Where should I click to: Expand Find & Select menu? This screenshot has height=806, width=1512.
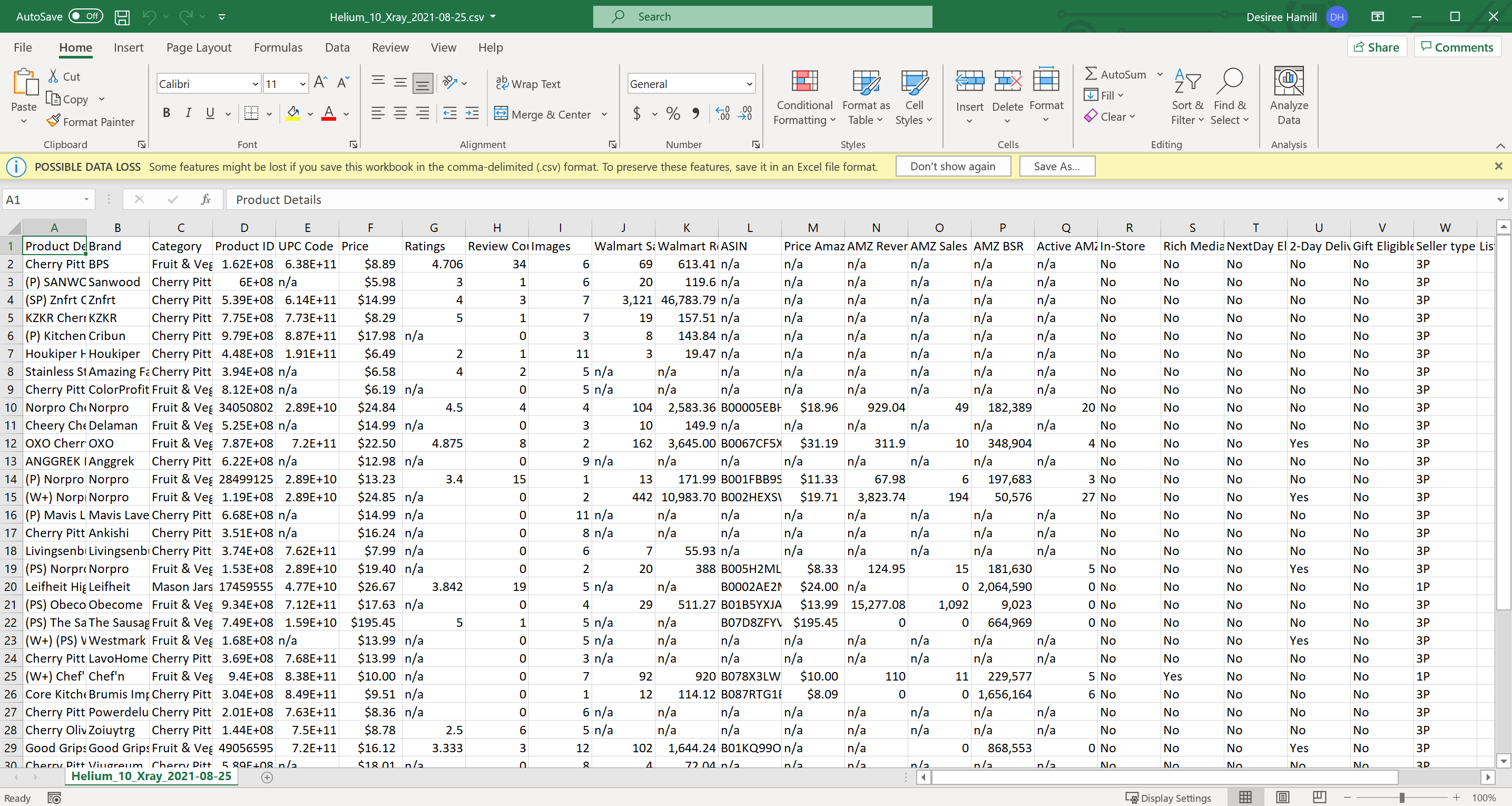click(1230, 96)
